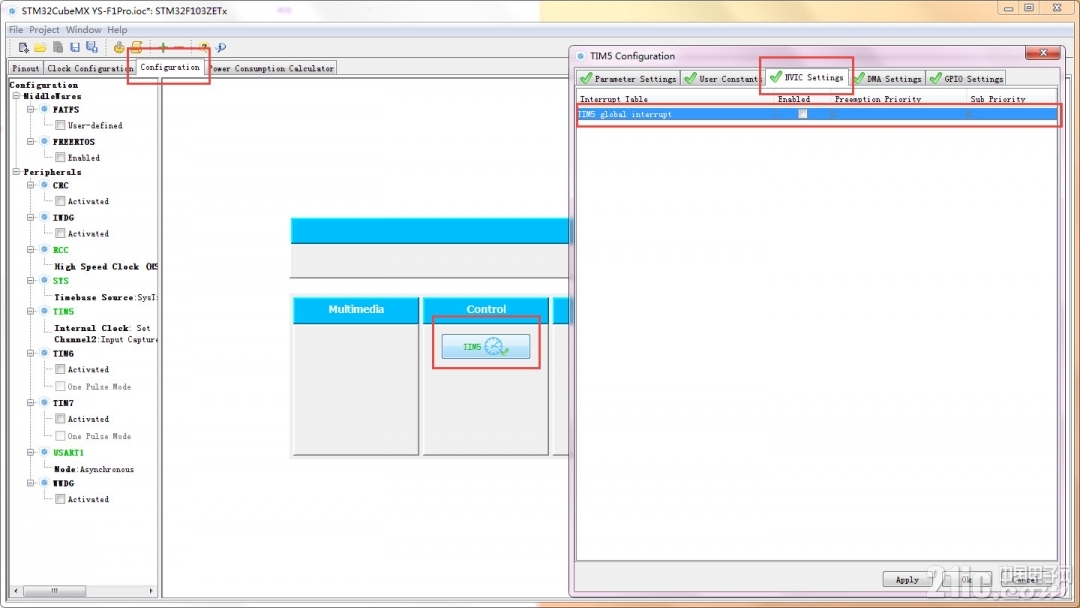Click the Generate Report scroll icon
The width and height of the screenshot is (1080, 608).
click(136, 48)
